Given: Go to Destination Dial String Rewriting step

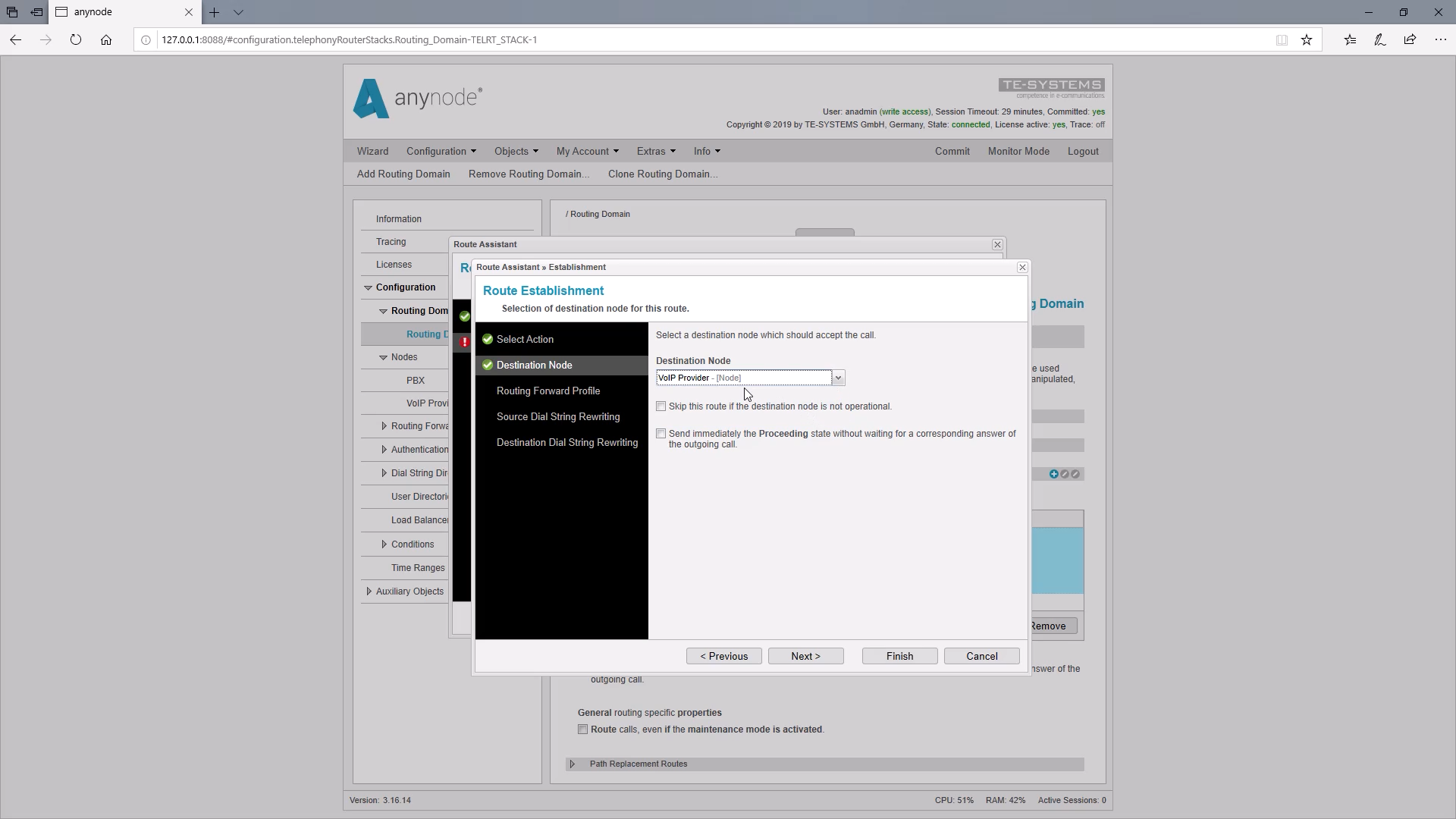Looking at the screenshot, I should click(x=566, y=442).
